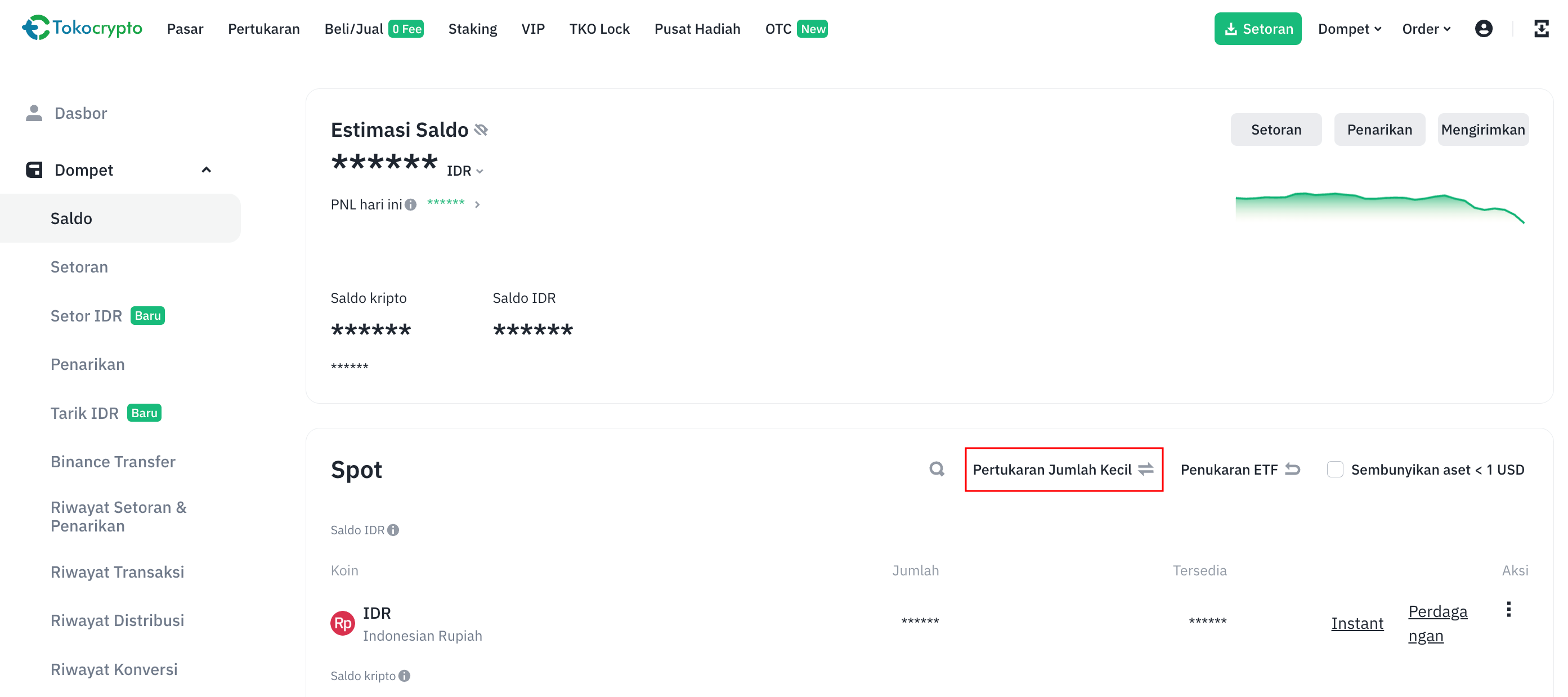Click the Saldo kripto info icon
This screenshot has width=1568, height=697.
click(x=404, y=675)
